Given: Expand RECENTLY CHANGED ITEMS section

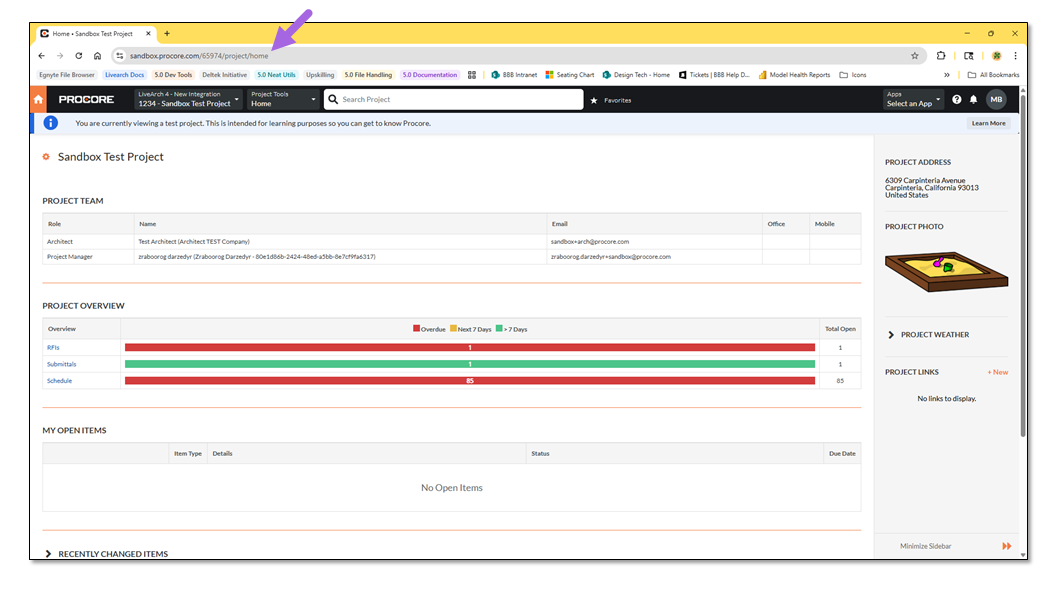Looking at the screenshot, I should click(106, 554).
